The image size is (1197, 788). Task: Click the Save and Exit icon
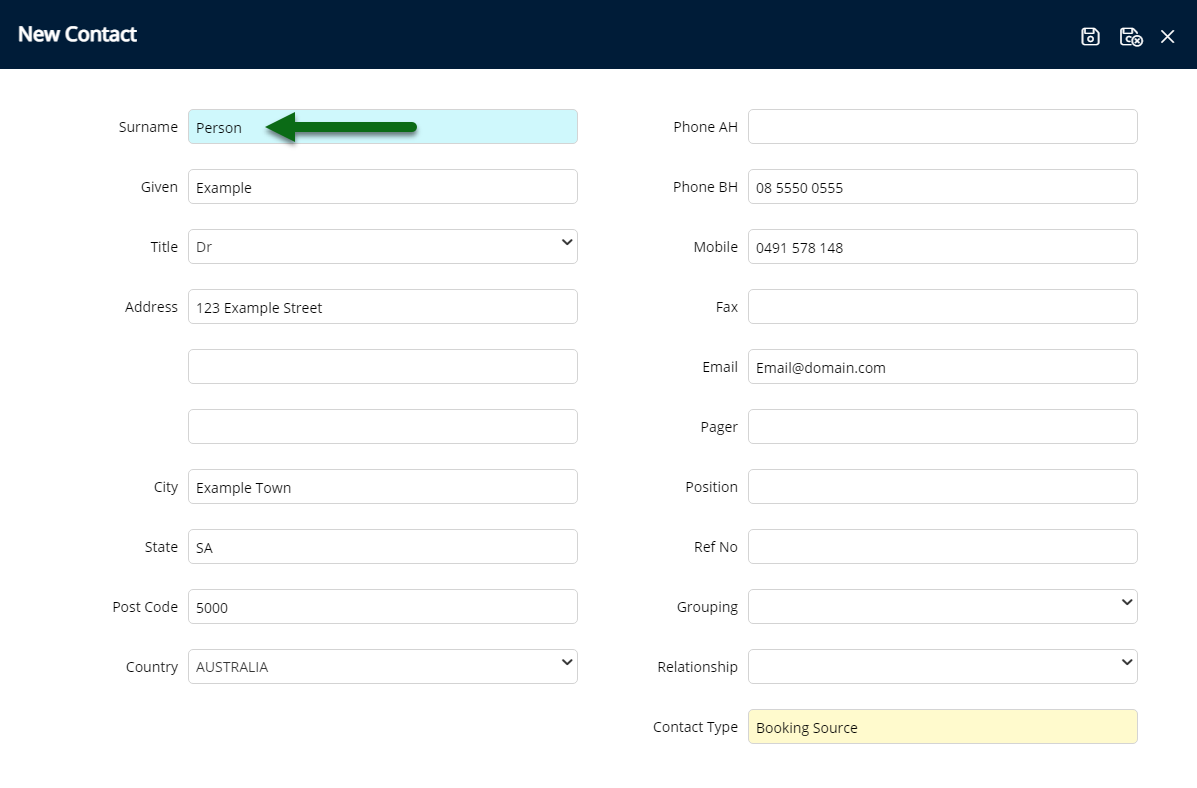(x=1131, y=36)
